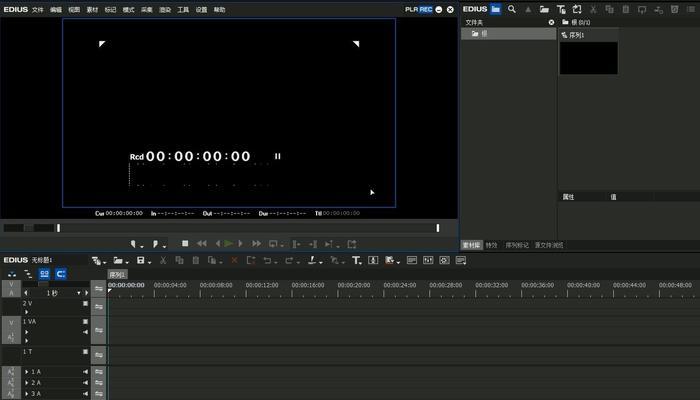Fast forward the preview playback
The image size is (700, 400).
[x=256, y=243]
